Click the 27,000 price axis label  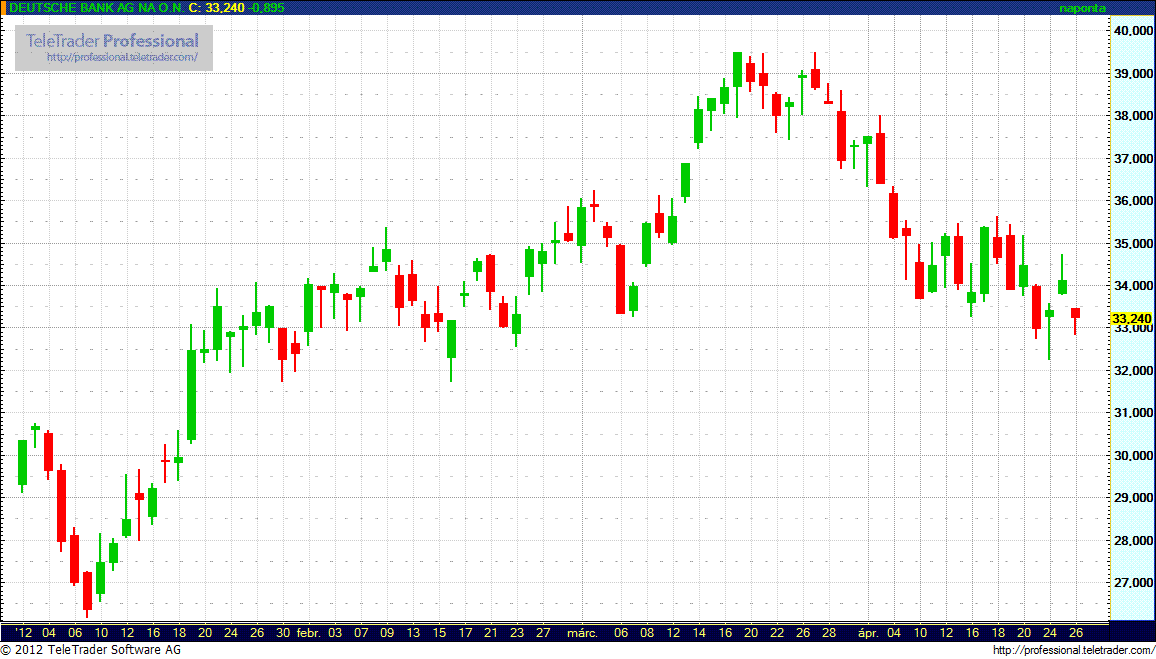click(x=1132, y=583)
